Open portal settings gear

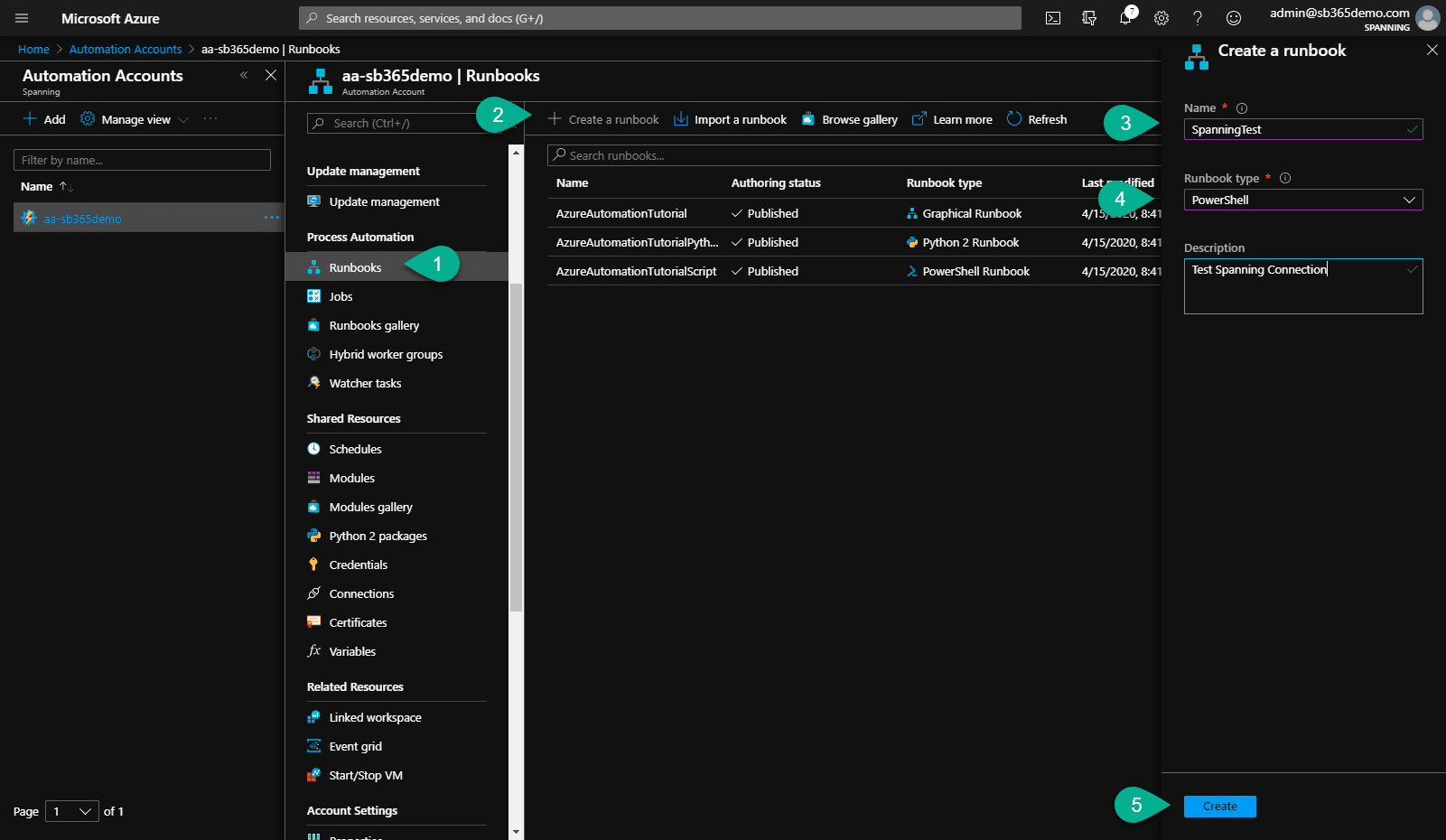click(1161, 18)
